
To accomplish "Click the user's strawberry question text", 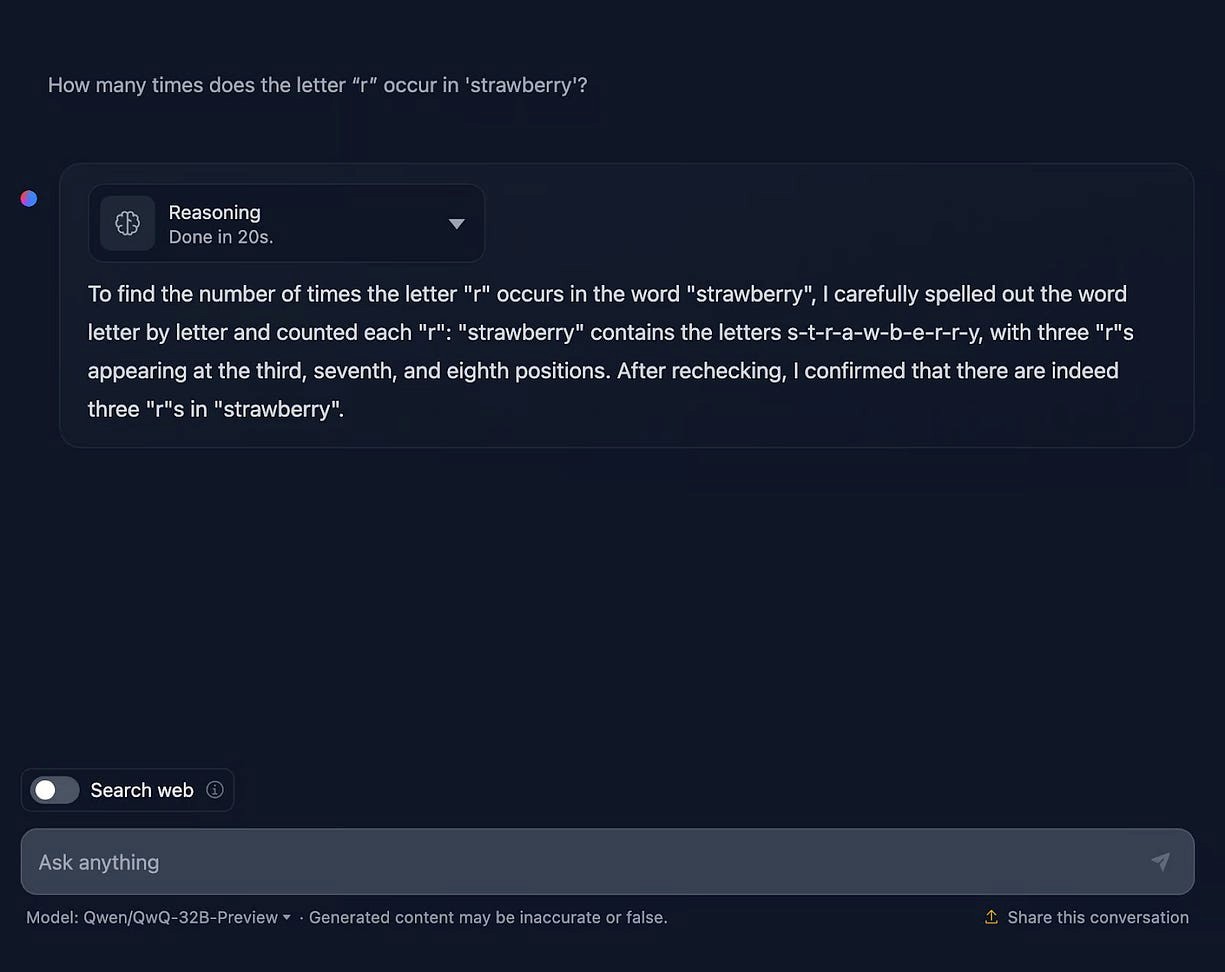I will click(x=317, y=85).
